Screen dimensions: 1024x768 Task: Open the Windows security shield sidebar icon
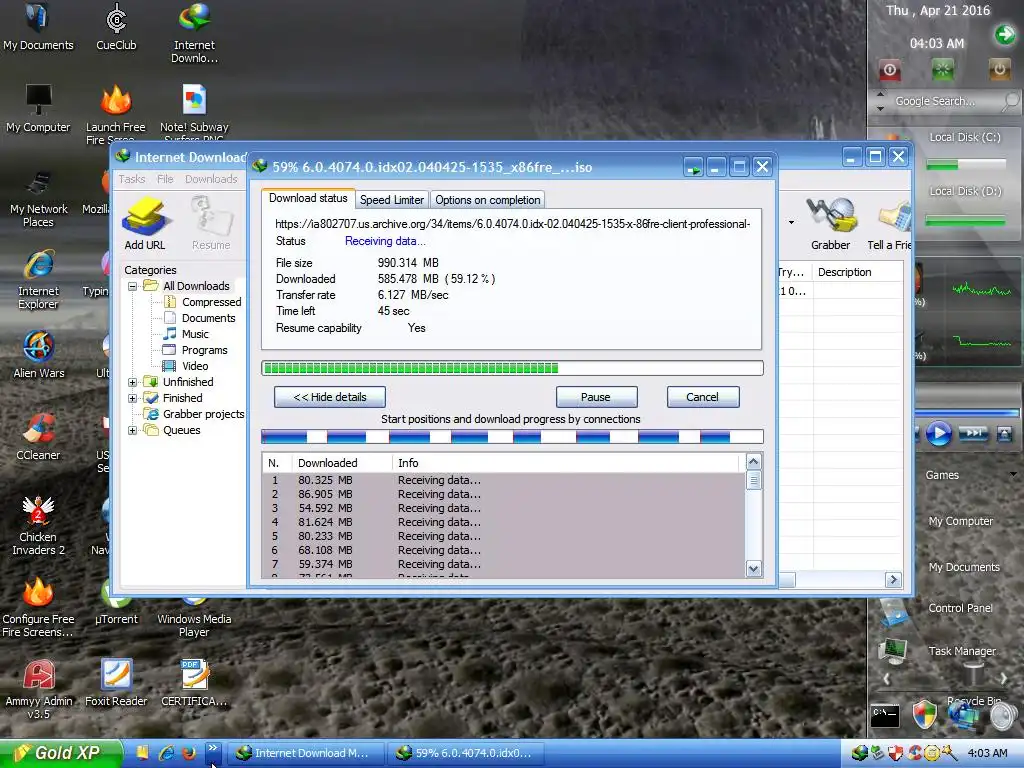(924, 715)
